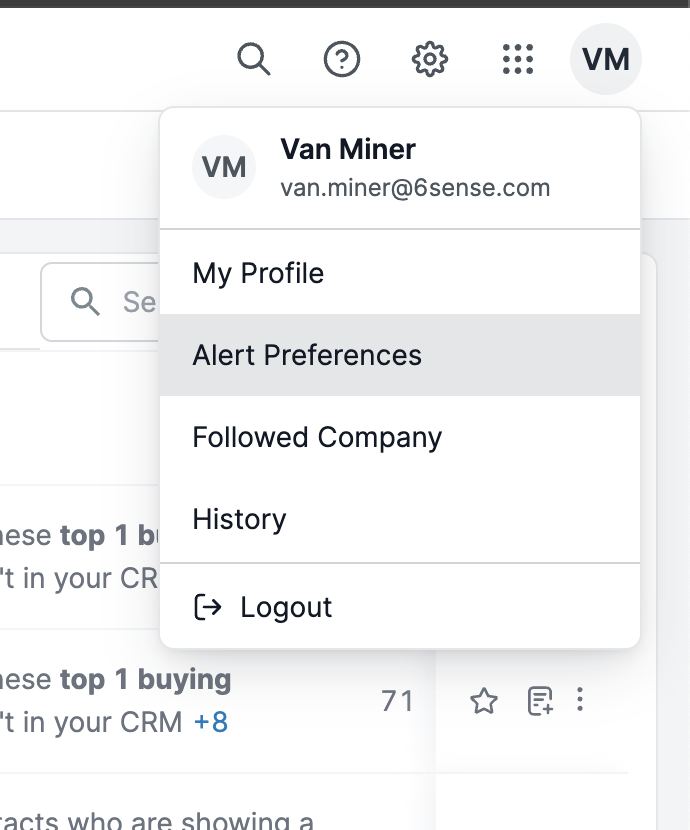690x830 pixels.
Task: Open settings gear icon
Action: pos(430,59)
